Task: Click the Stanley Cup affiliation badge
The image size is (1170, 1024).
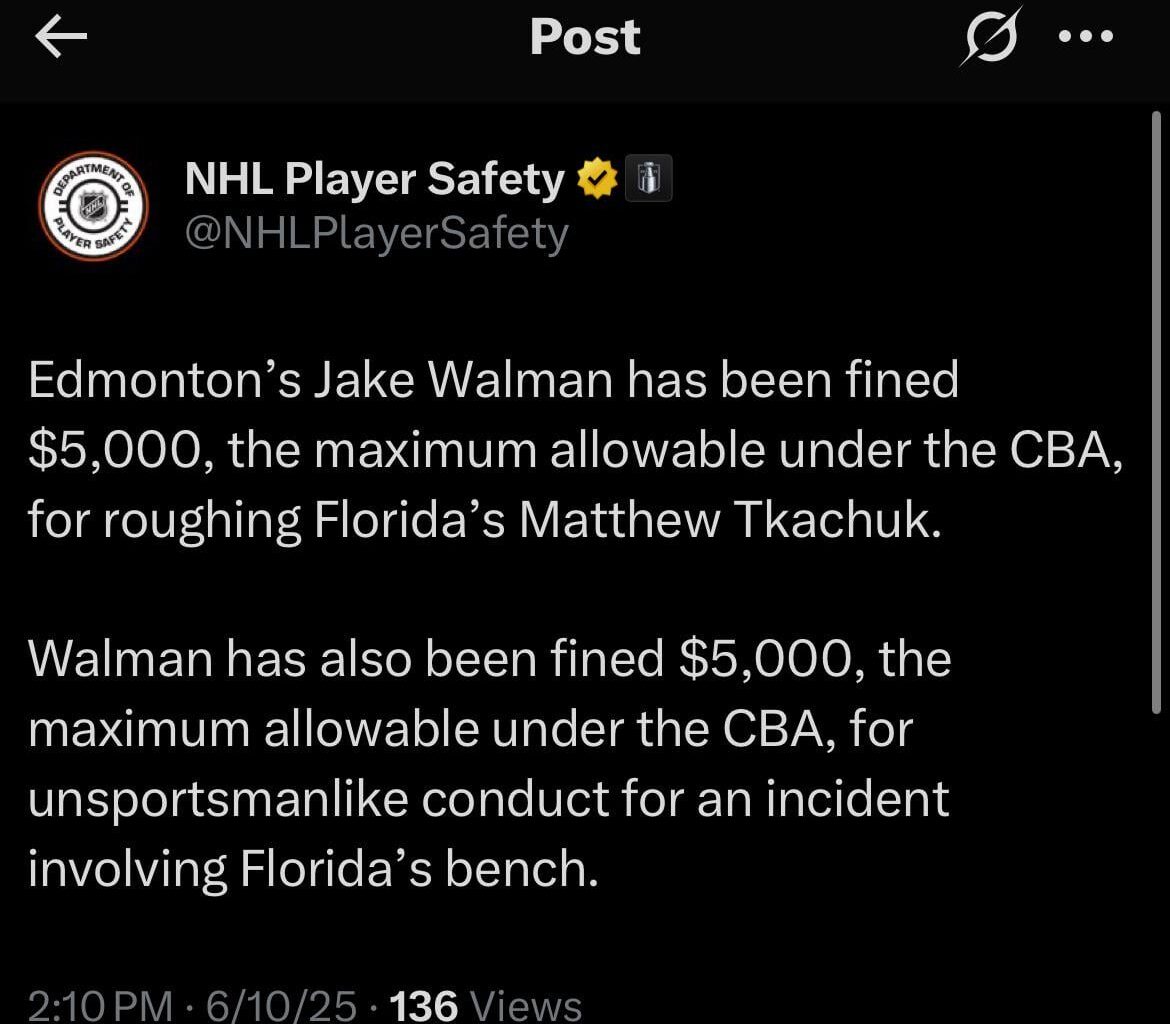Action: click(x=650, y=177)
